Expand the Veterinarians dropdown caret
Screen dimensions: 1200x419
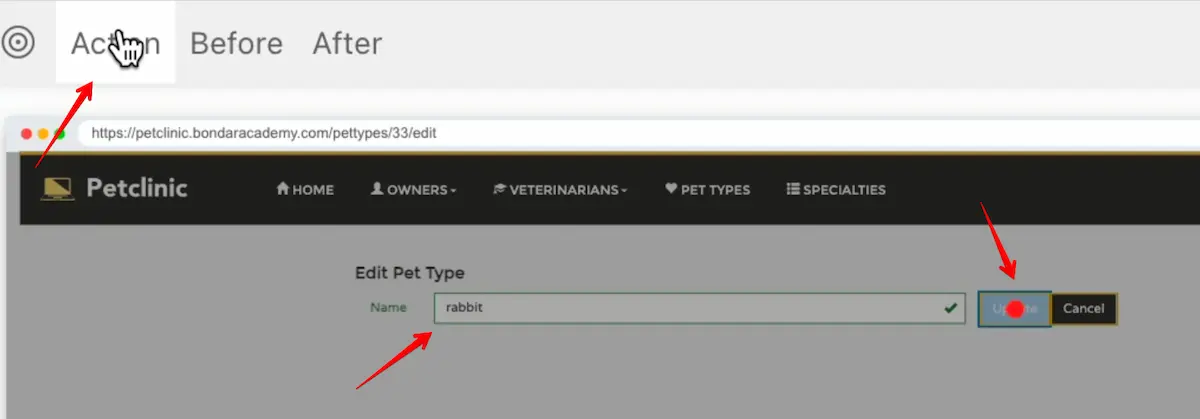click(624, 190)
